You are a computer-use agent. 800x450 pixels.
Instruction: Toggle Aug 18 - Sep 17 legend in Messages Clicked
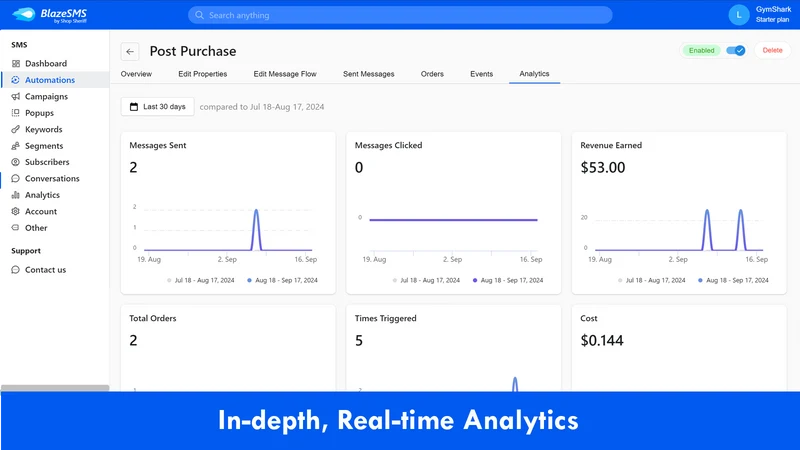click(508, 280)
